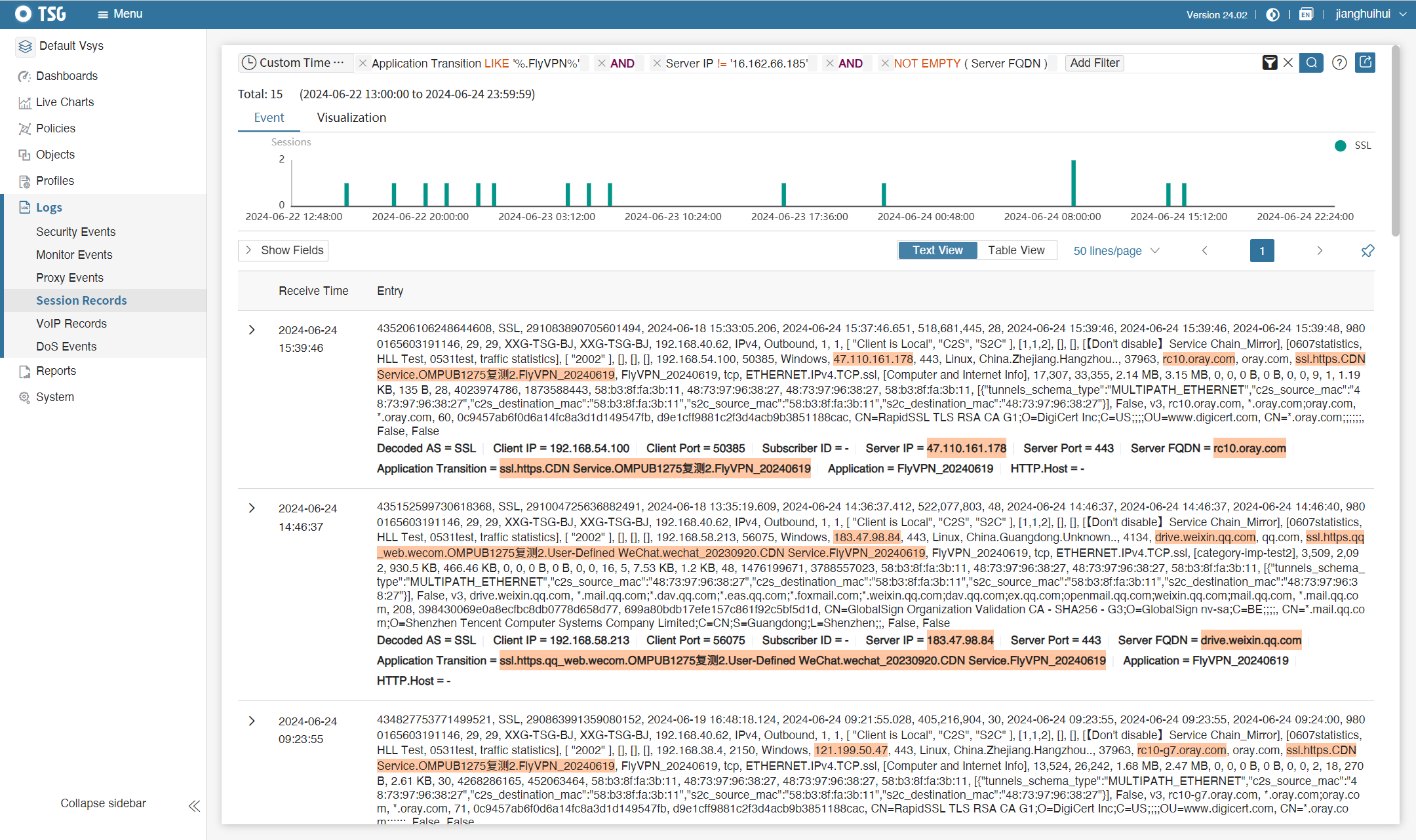Image resolution: width=1416 pixels, height=840 pixels.
Task: Collapse sidebar double-arrow icon
Action: click(x=194, y=806)
